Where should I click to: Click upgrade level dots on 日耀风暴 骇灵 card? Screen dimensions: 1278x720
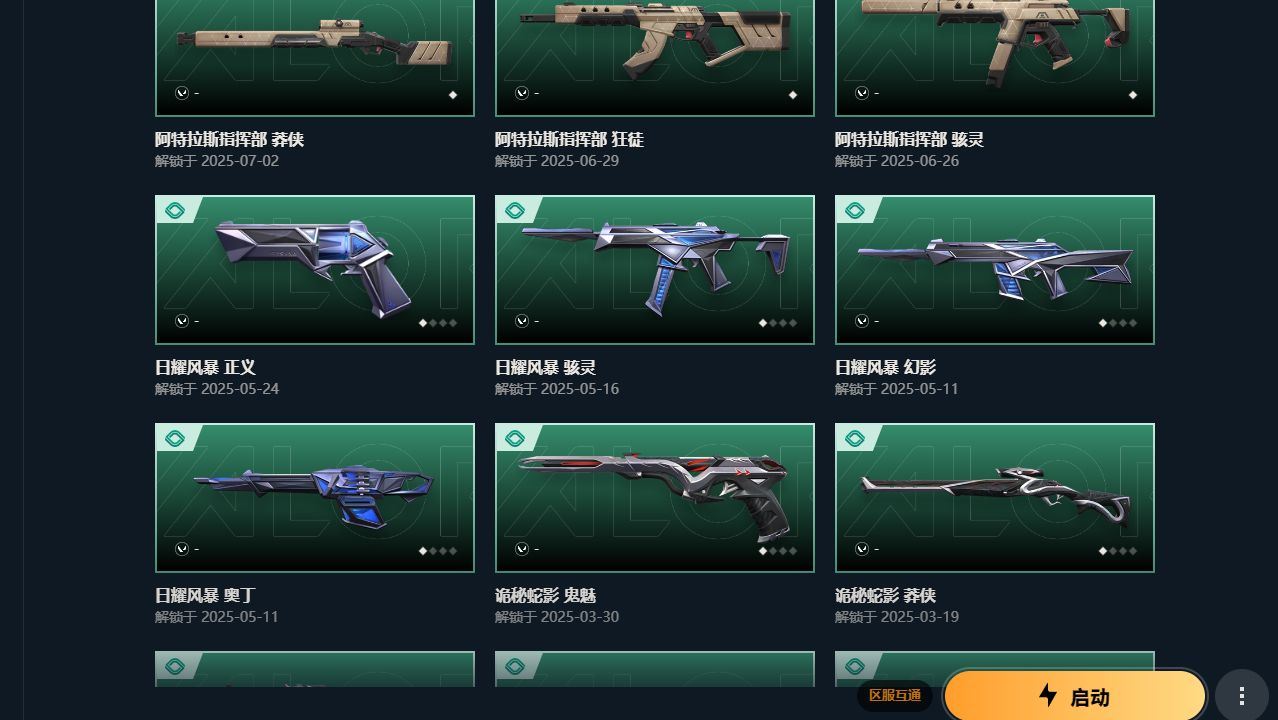[x=777, y=323]
